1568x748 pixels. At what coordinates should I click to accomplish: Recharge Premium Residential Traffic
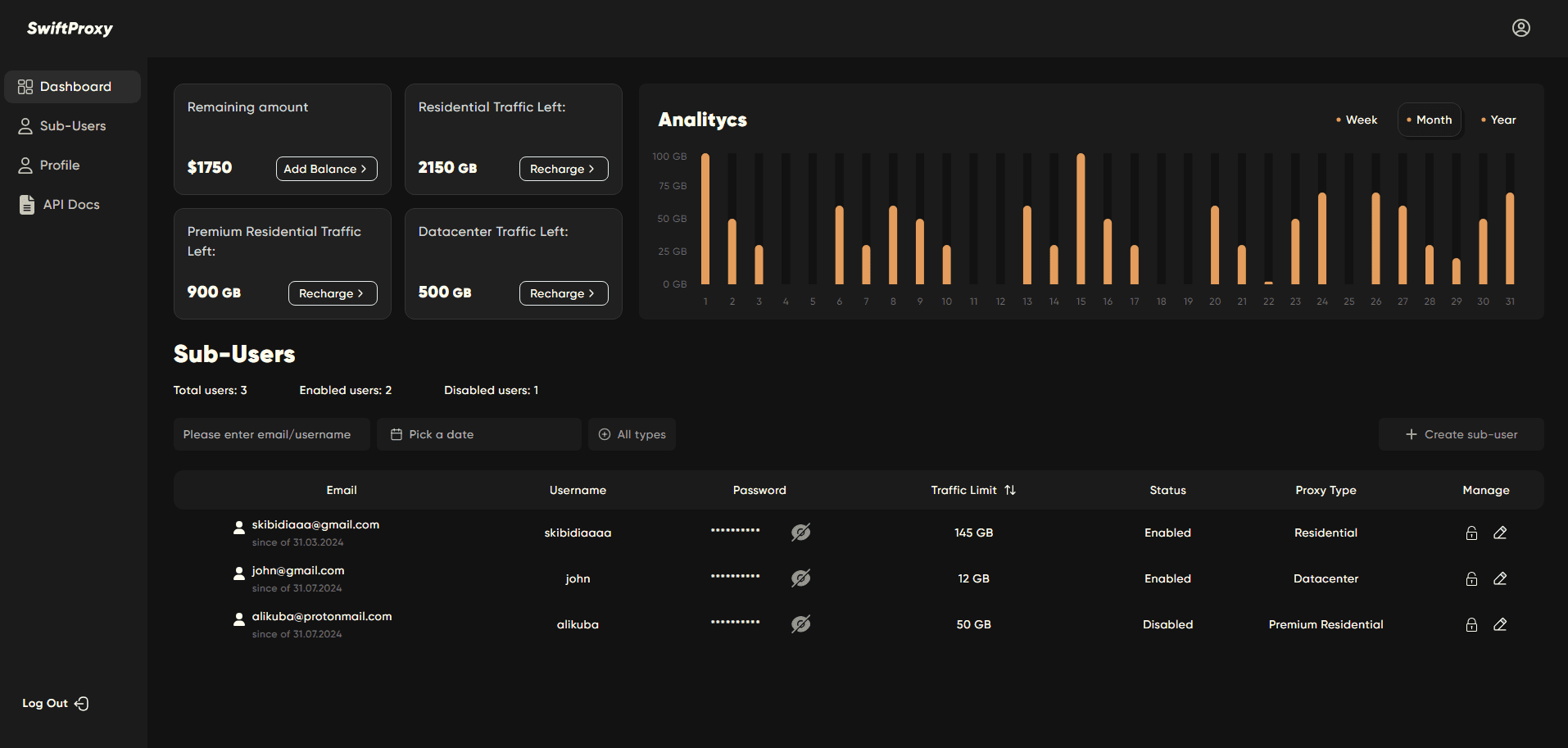coord(333,293)
